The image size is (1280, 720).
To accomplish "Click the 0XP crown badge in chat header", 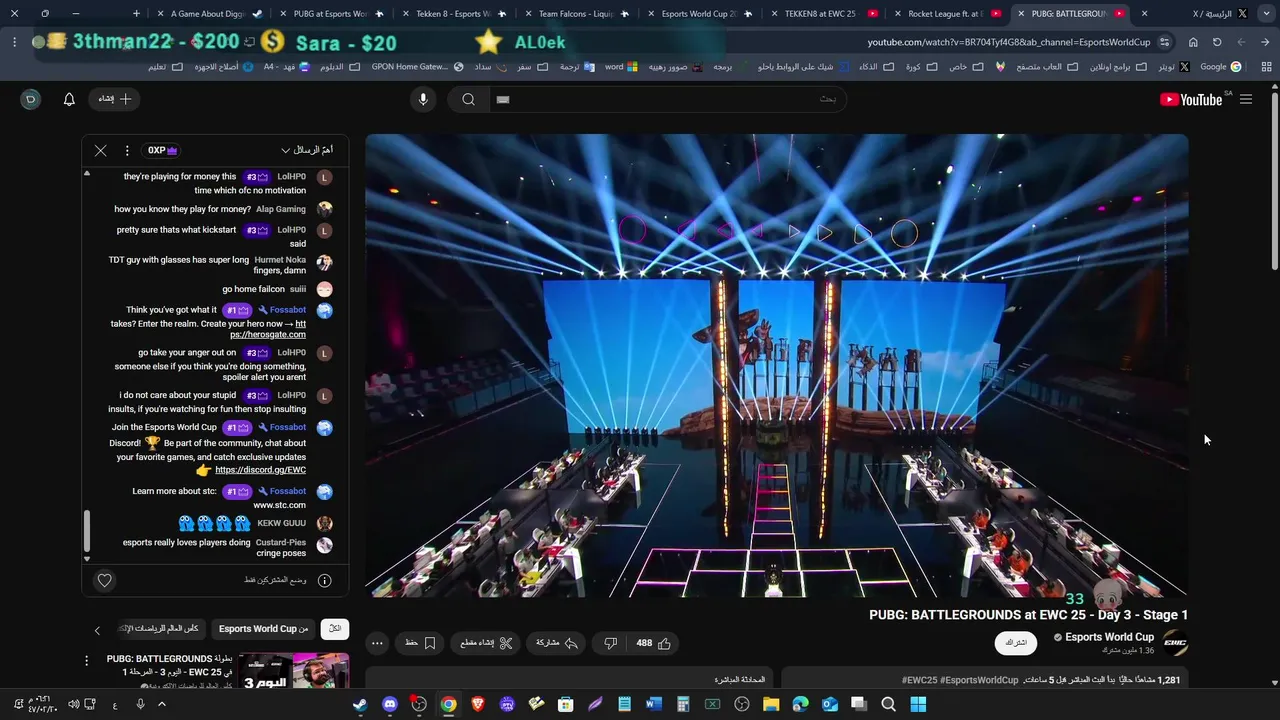I will 162,150.
